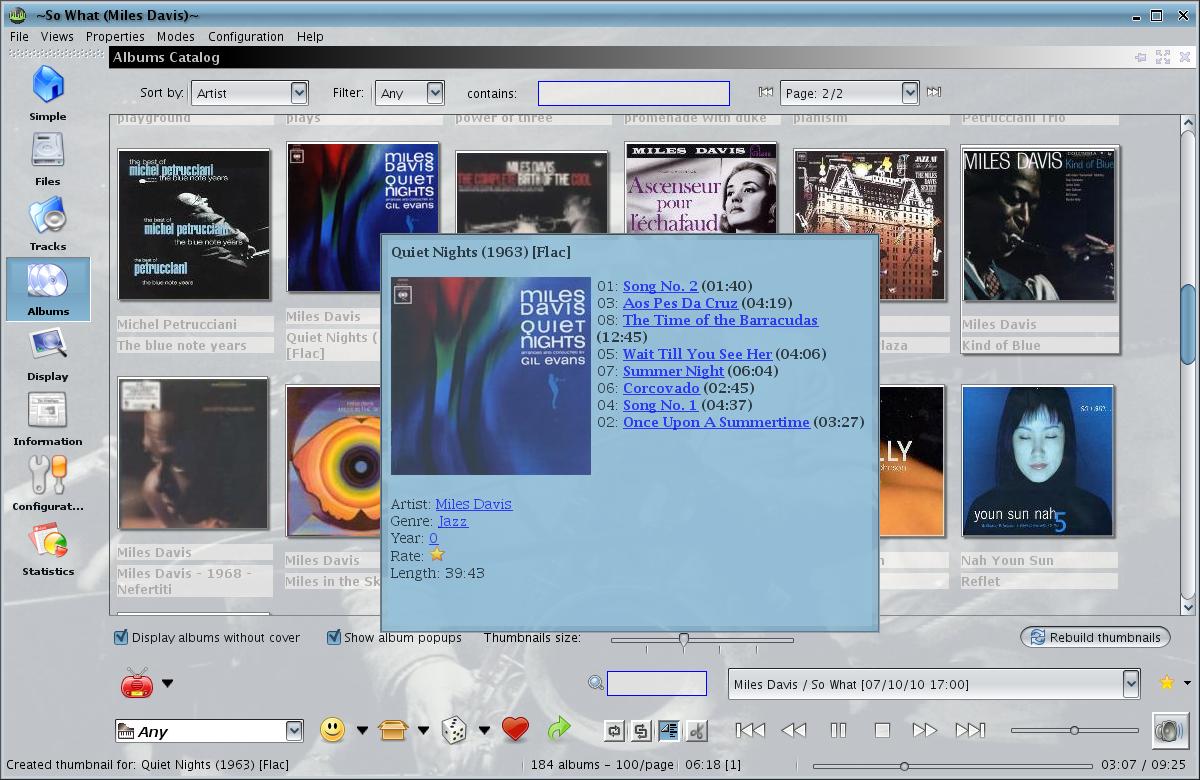Image resolution: width=1200 pixels, height=780 pixels.
Task: Open the 'Sort by' Artist dropdown
Action: [x=250, y=93]
